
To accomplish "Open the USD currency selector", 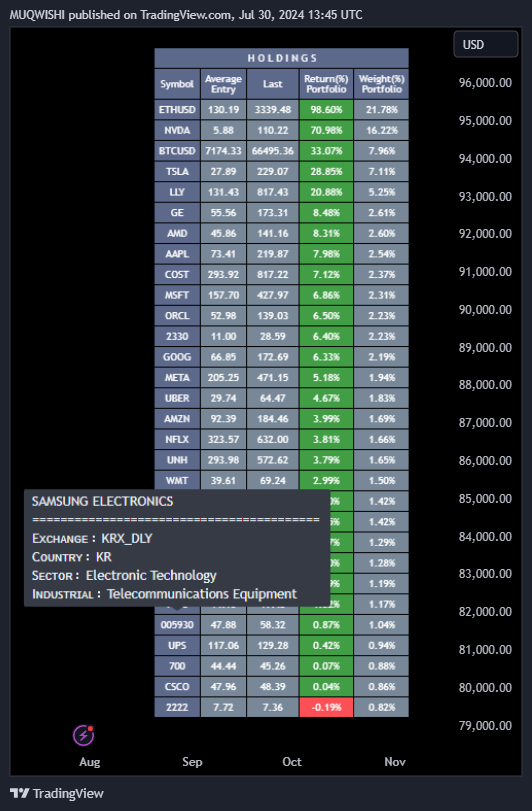I will pyautogui.click(x=485, y=44).
